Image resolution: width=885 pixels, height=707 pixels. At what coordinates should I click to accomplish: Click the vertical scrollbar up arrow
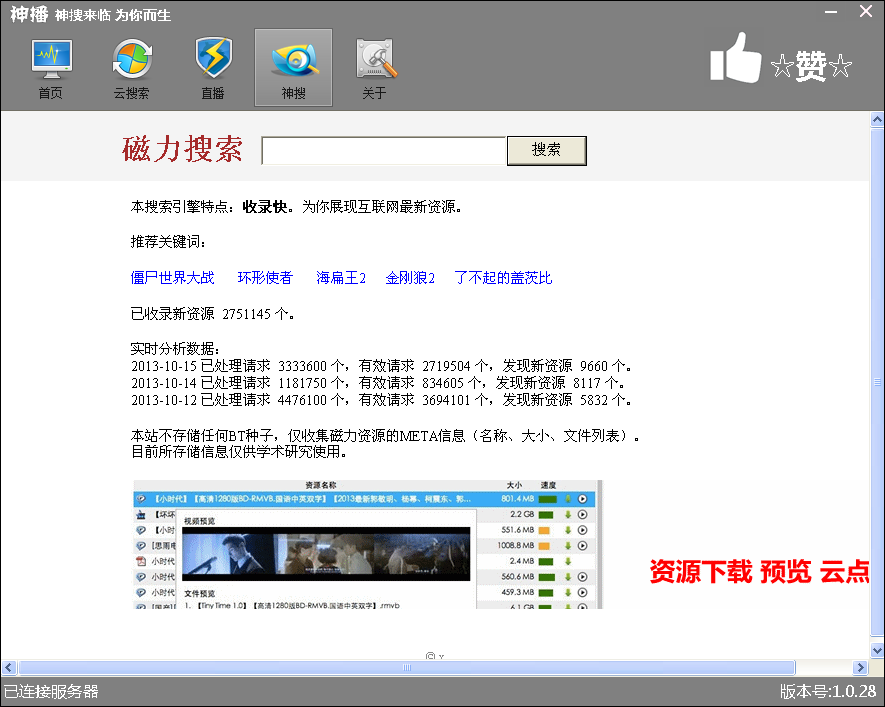pyautogui.click(x=877, y=119)
